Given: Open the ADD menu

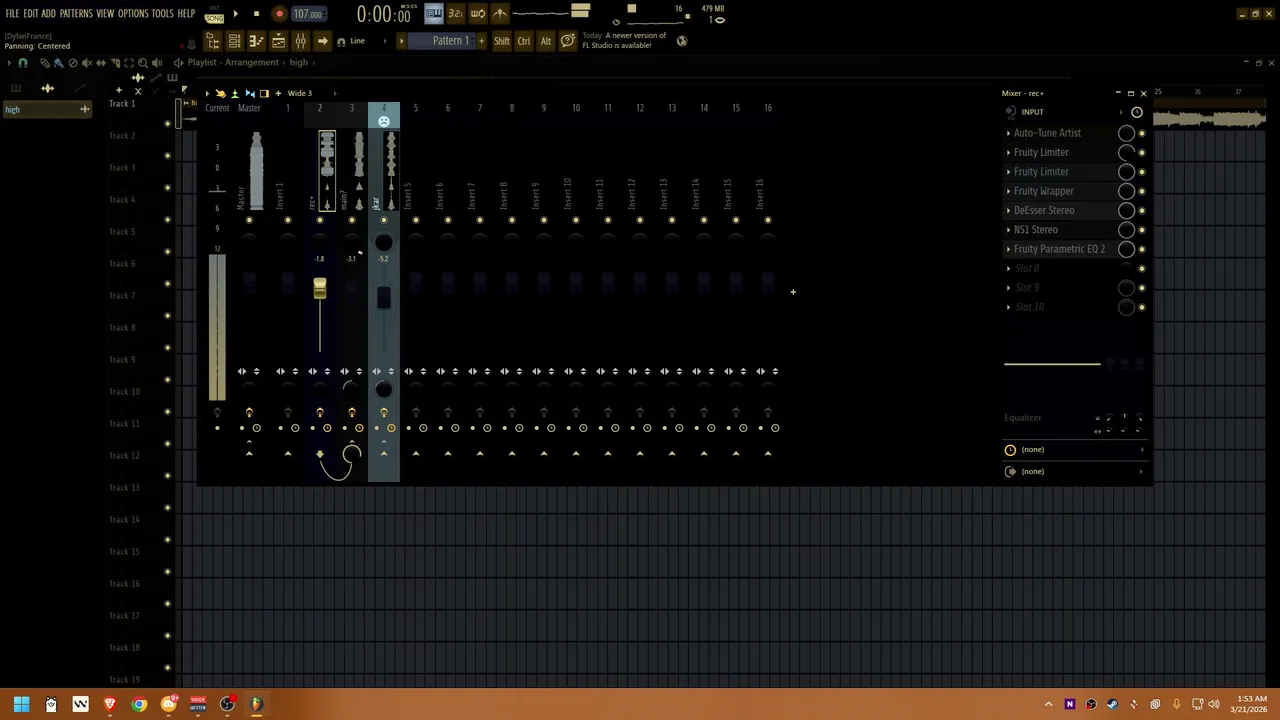Looking at the screenshot, I should [x=48, y=13].
